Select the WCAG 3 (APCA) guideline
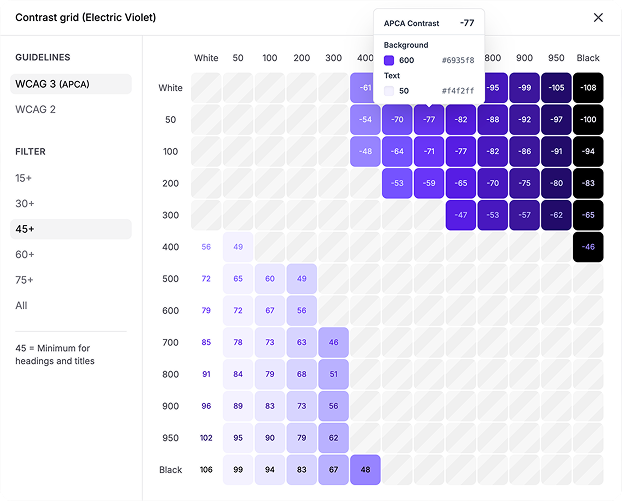622x501 pixels. tap(70, 84)
